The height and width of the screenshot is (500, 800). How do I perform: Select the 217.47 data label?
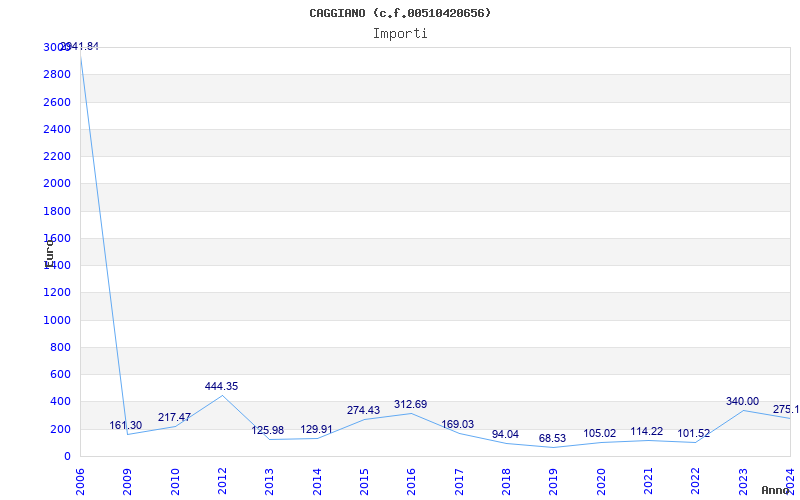pyautogui.click(x=174, y=417)
